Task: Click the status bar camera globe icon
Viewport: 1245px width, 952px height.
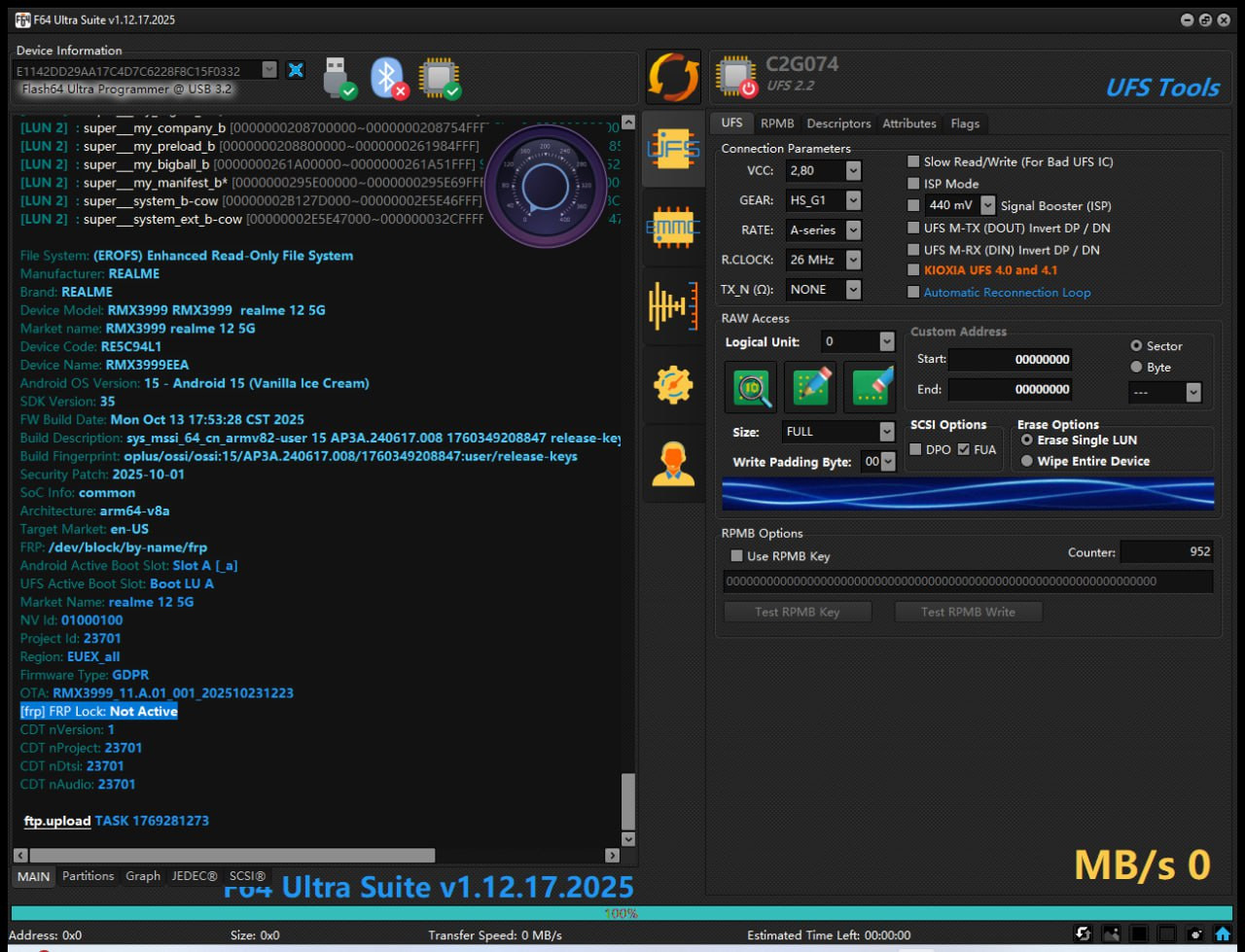Action: click(1195, 934)
